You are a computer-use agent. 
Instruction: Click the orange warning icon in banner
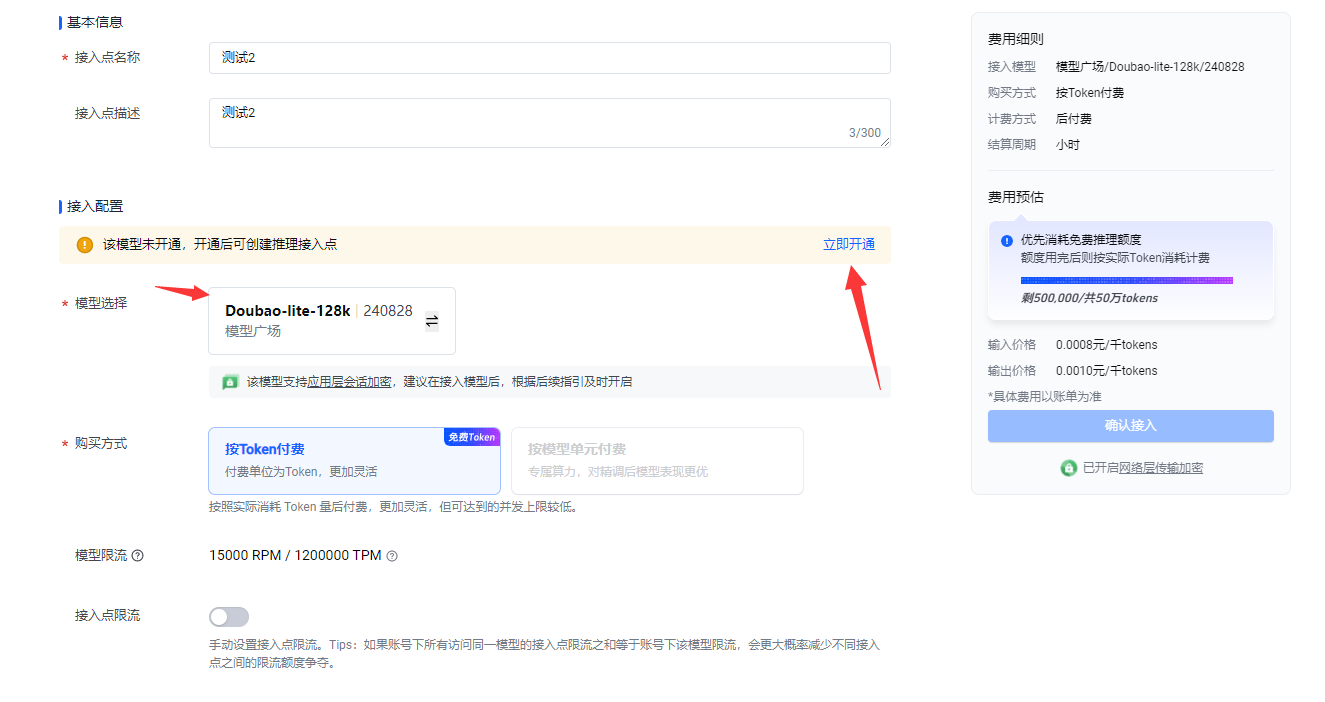coord(85,245)
